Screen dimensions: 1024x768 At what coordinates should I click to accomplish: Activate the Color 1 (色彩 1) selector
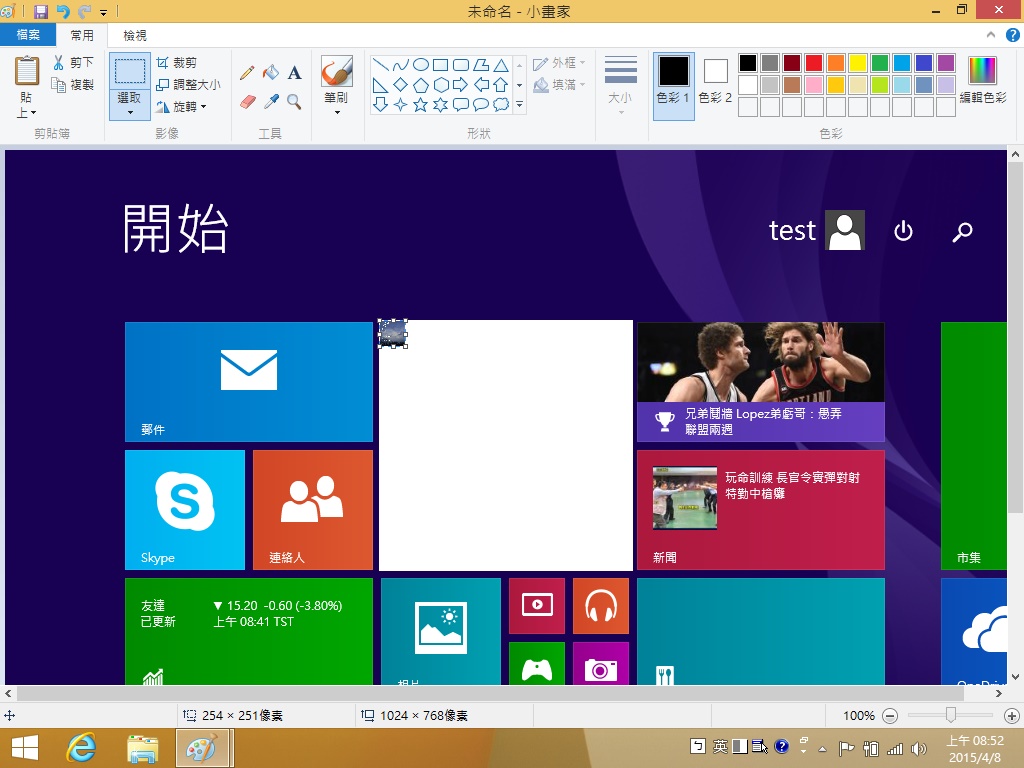tap(673, 85)
